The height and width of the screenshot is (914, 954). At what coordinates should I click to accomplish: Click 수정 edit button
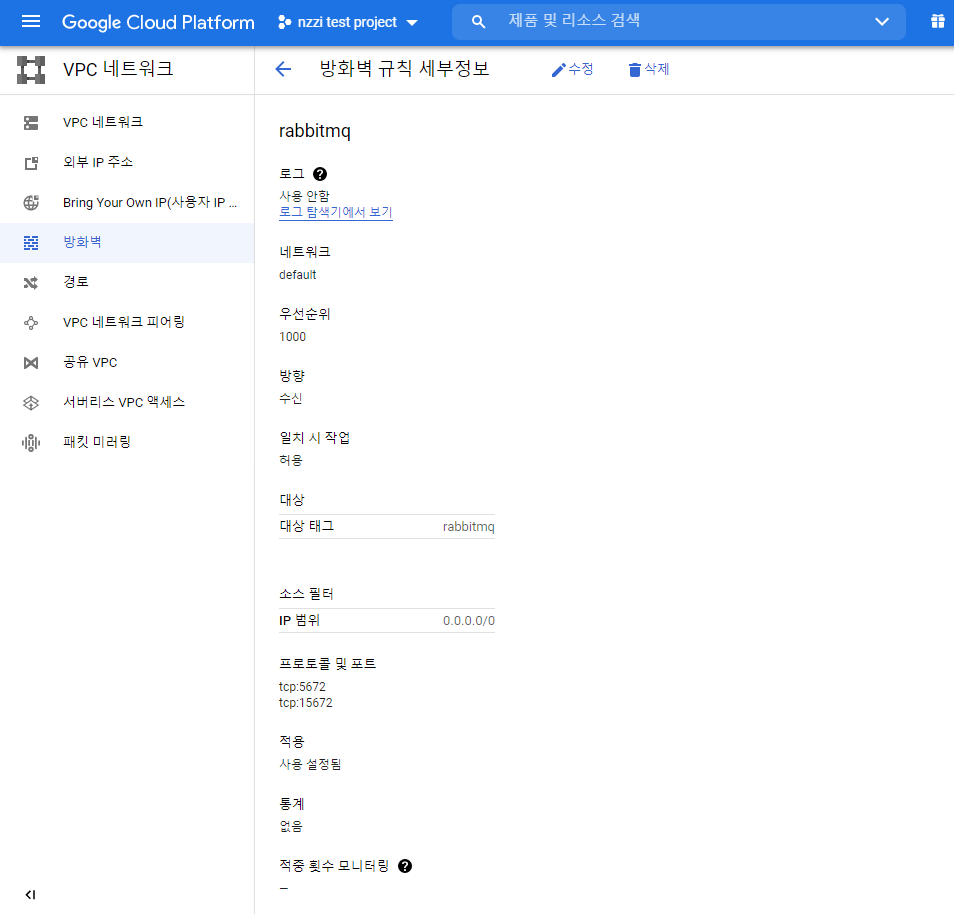pos(572,69)
